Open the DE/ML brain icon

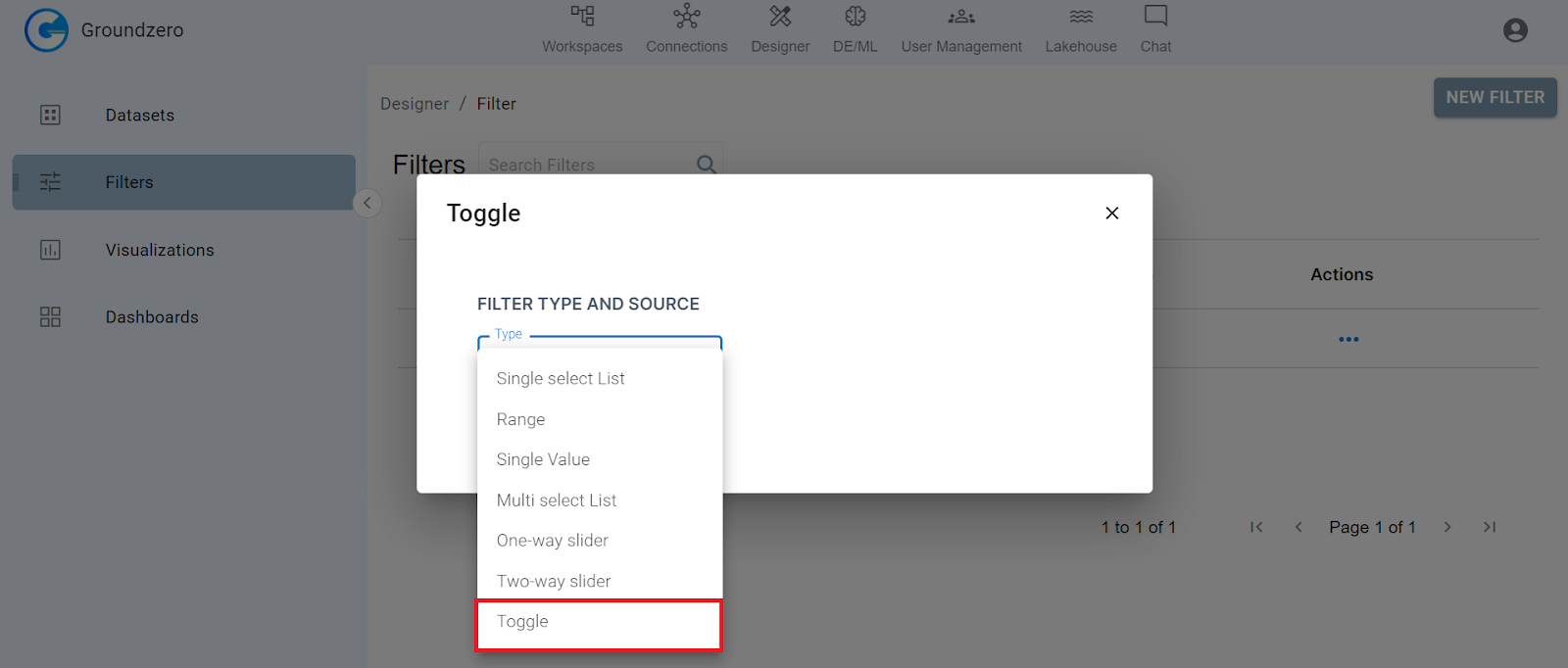(x=855, y=17)
